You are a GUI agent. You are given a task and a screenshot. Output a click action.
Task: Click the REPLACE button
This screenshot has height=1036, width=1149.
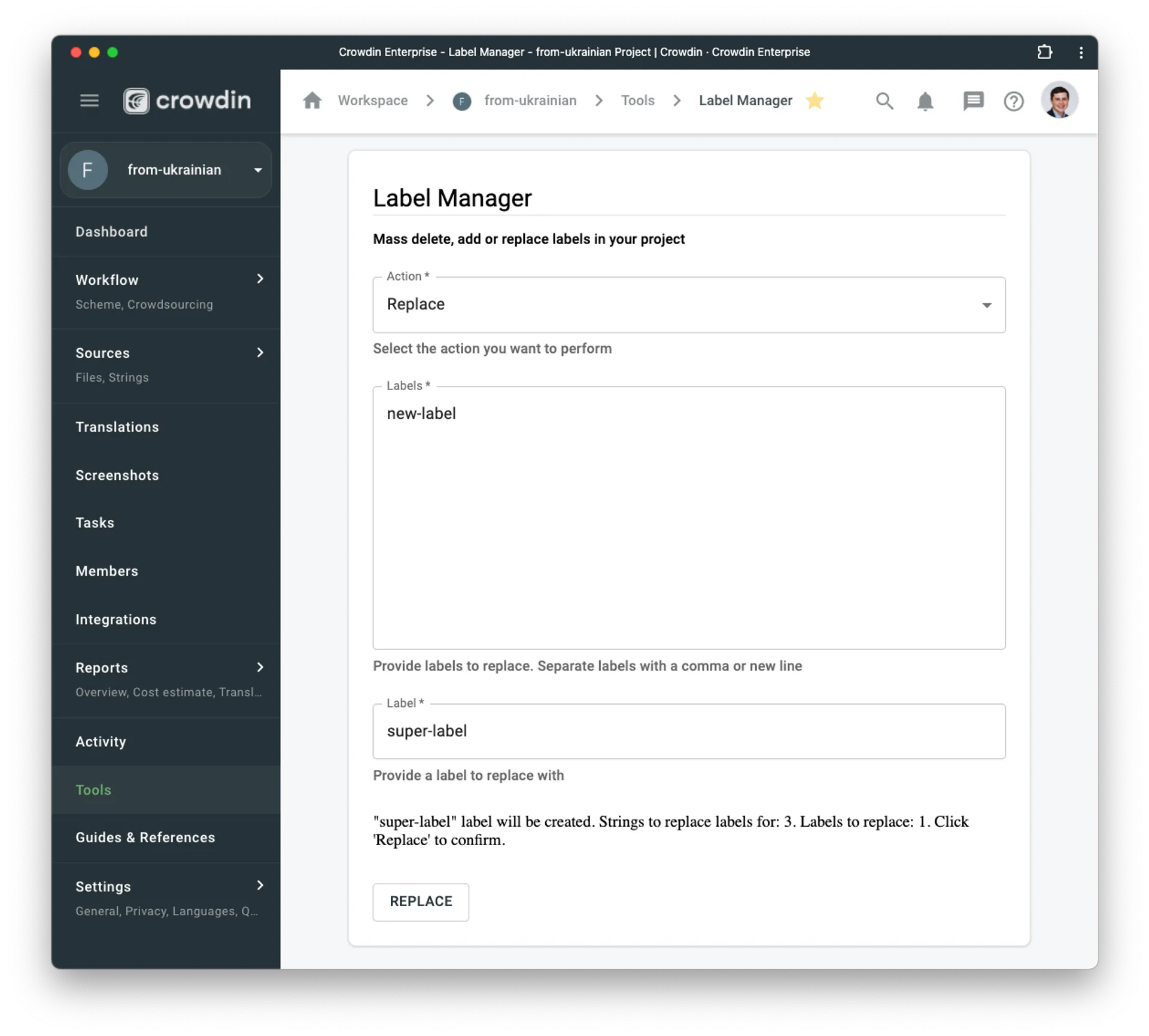[421, 901]
